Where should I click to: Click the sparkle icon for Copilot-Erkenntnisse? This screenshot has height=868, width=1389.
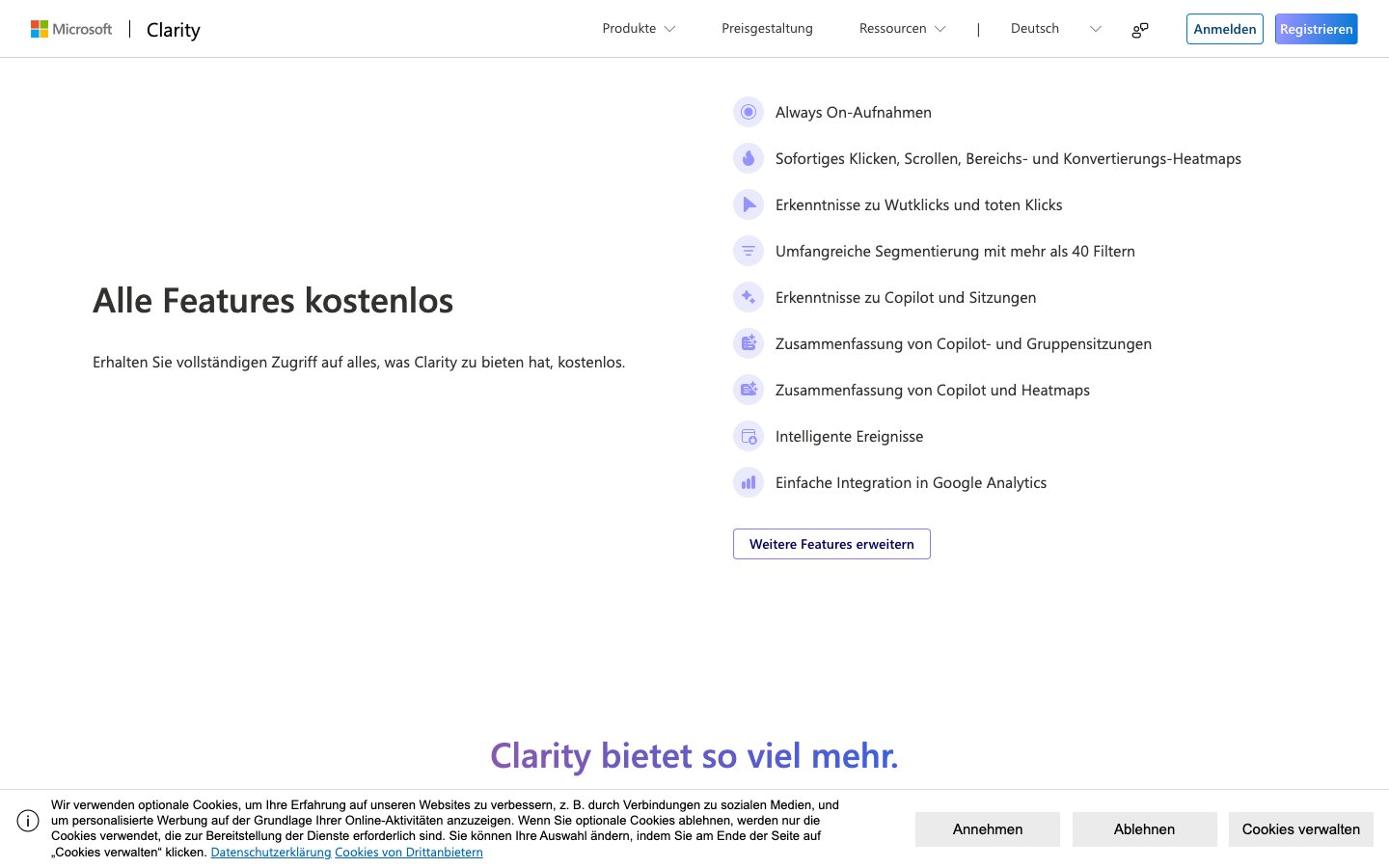point(749,297)
